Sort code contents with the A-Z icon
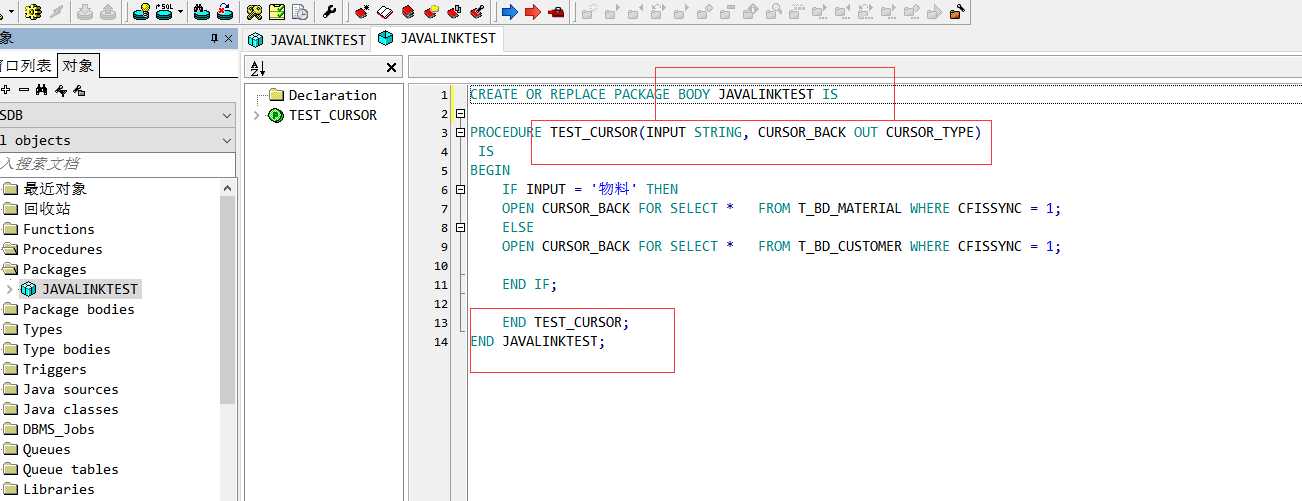The width and height of the screenshot is (1302, 501). point(257,67)
